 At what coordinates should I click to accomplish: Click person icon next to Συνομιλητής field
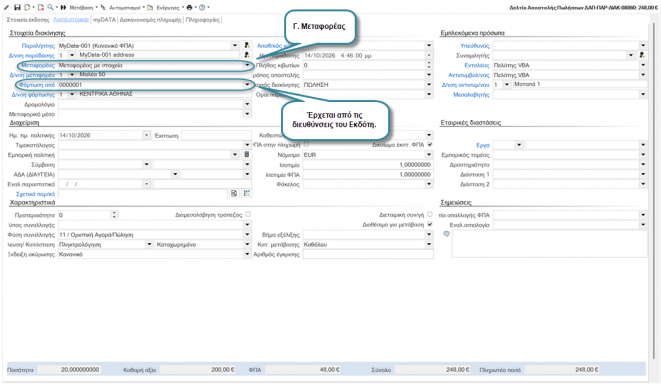(x=642, y=55)
